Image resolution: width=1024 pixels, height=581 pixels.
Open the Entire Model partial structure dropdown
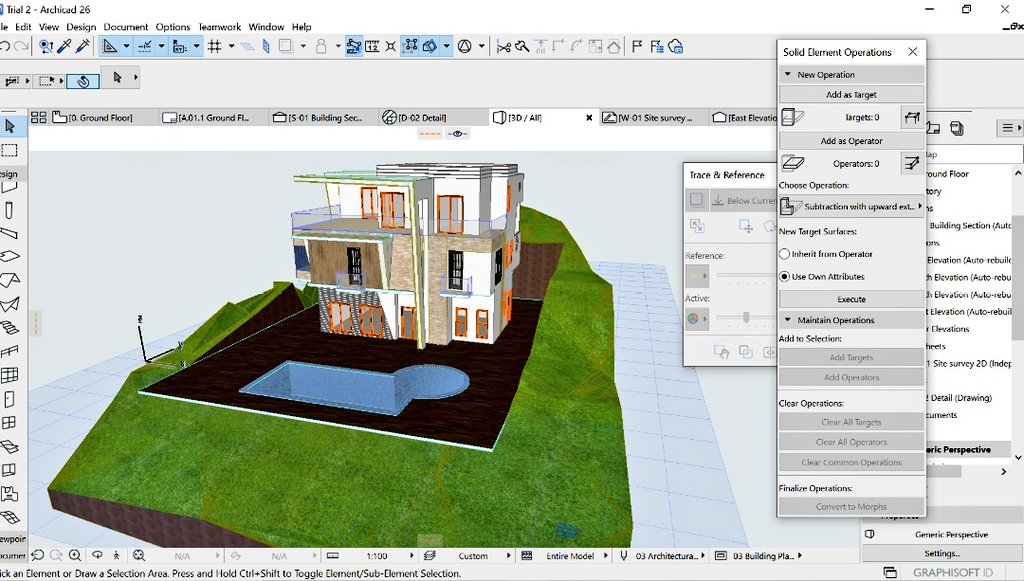coord(605,556)
